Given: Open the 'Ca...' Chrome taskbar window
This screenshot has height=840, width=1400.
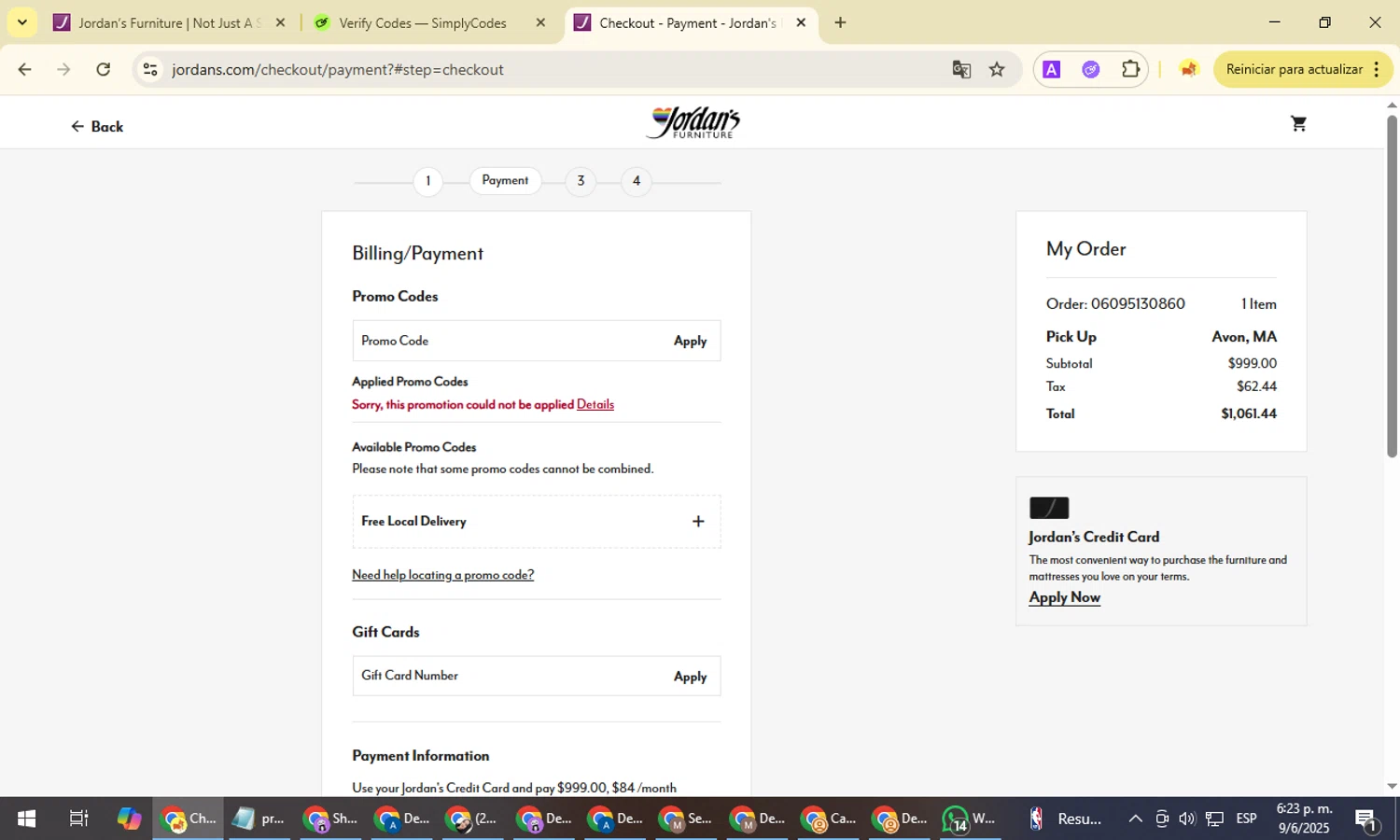Looking at the screenshot, I should point(829,819).
